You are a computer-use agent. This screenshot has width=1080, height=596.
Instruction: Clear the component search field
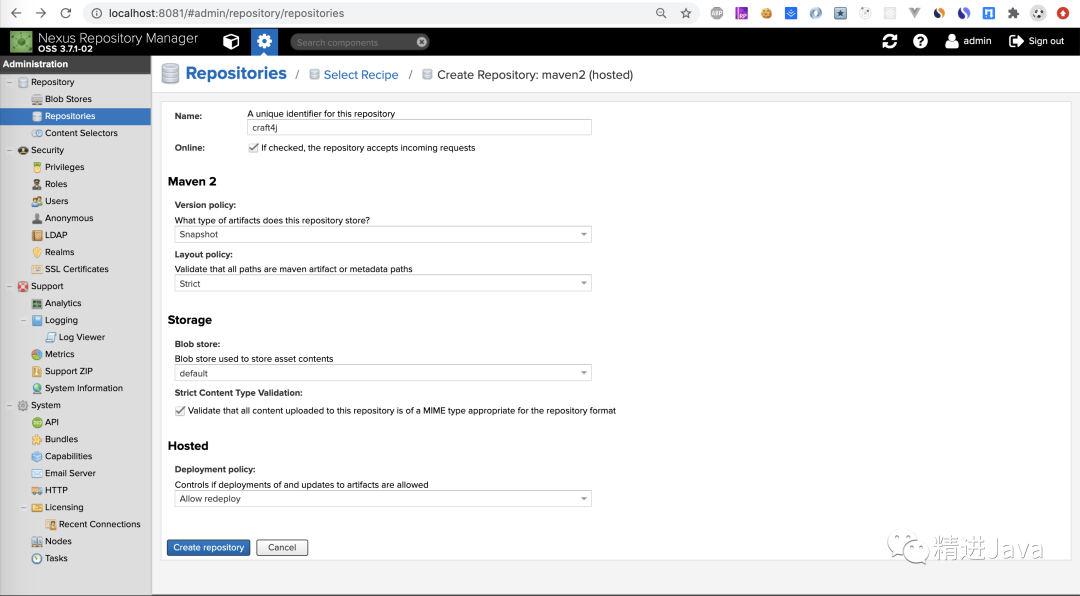pos(422,42)
